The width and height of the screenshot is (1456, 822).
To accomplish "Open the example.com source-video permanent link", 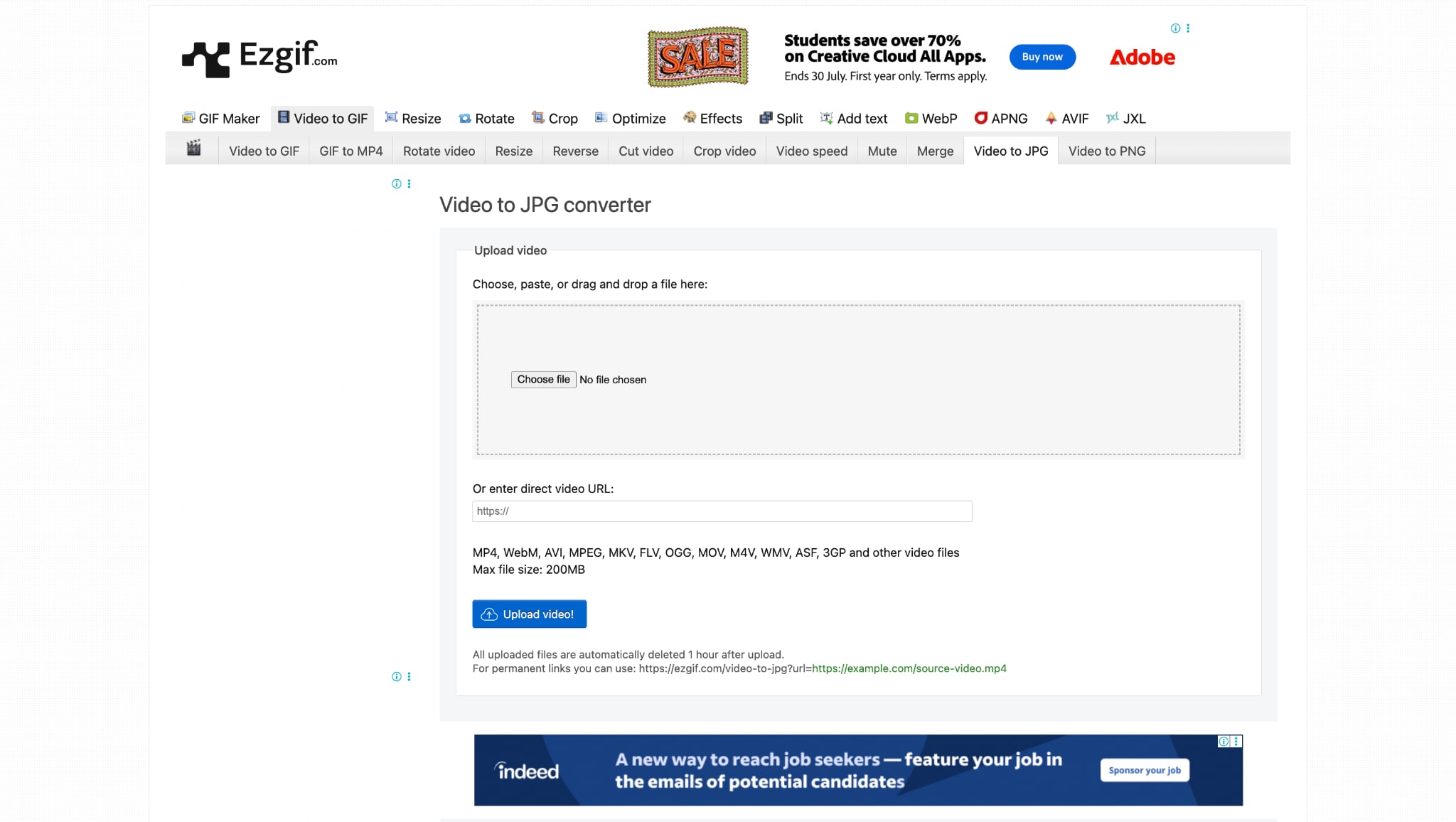I will point(909,668).
